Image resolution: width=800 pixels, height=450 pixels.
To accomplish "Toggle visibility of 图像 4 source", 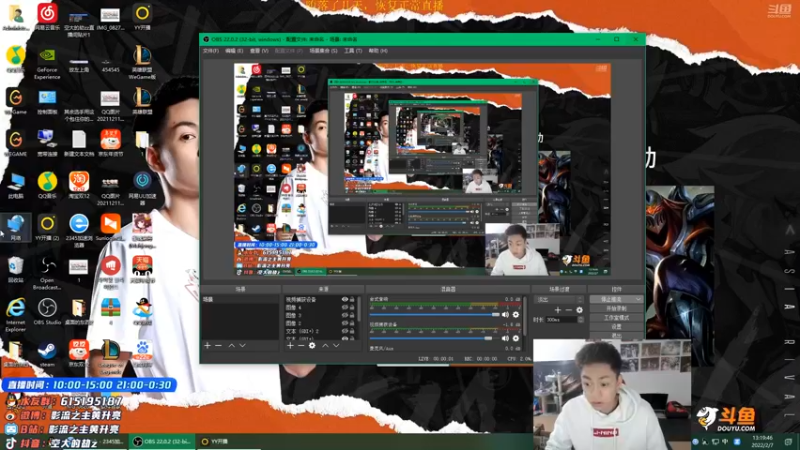I will point(345,308).
